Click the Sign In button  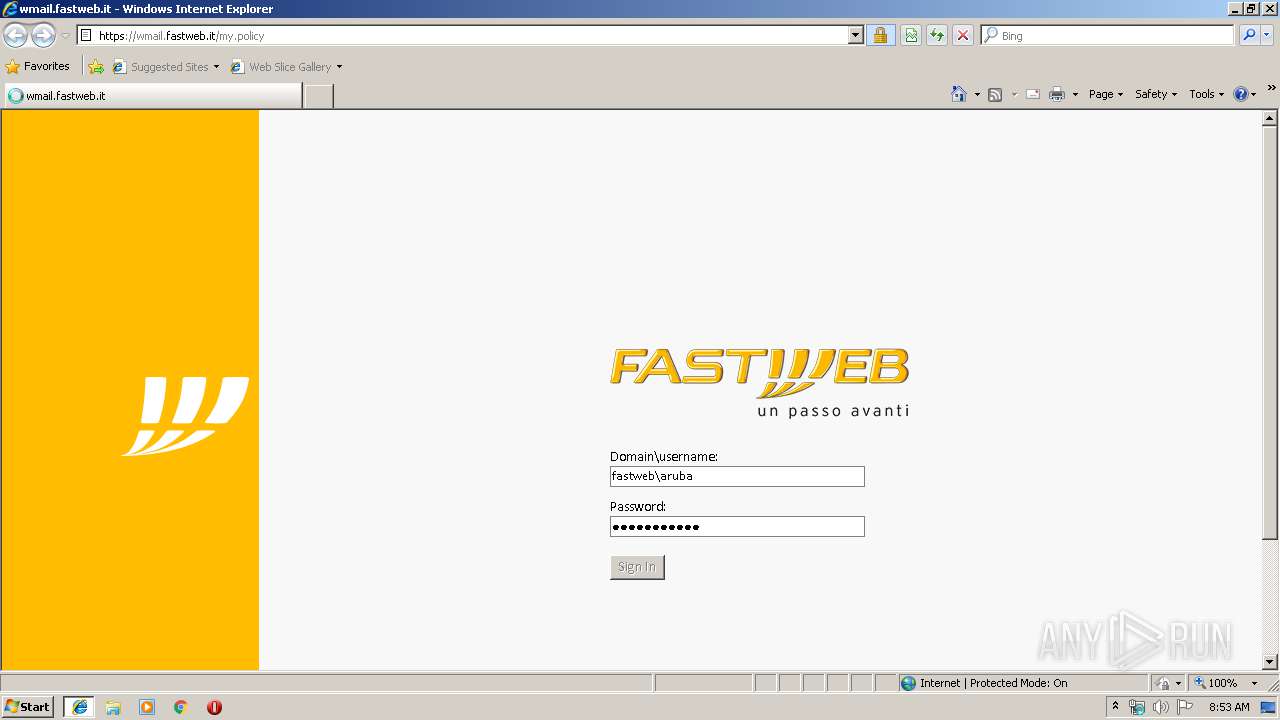click(x=637, y=567)
